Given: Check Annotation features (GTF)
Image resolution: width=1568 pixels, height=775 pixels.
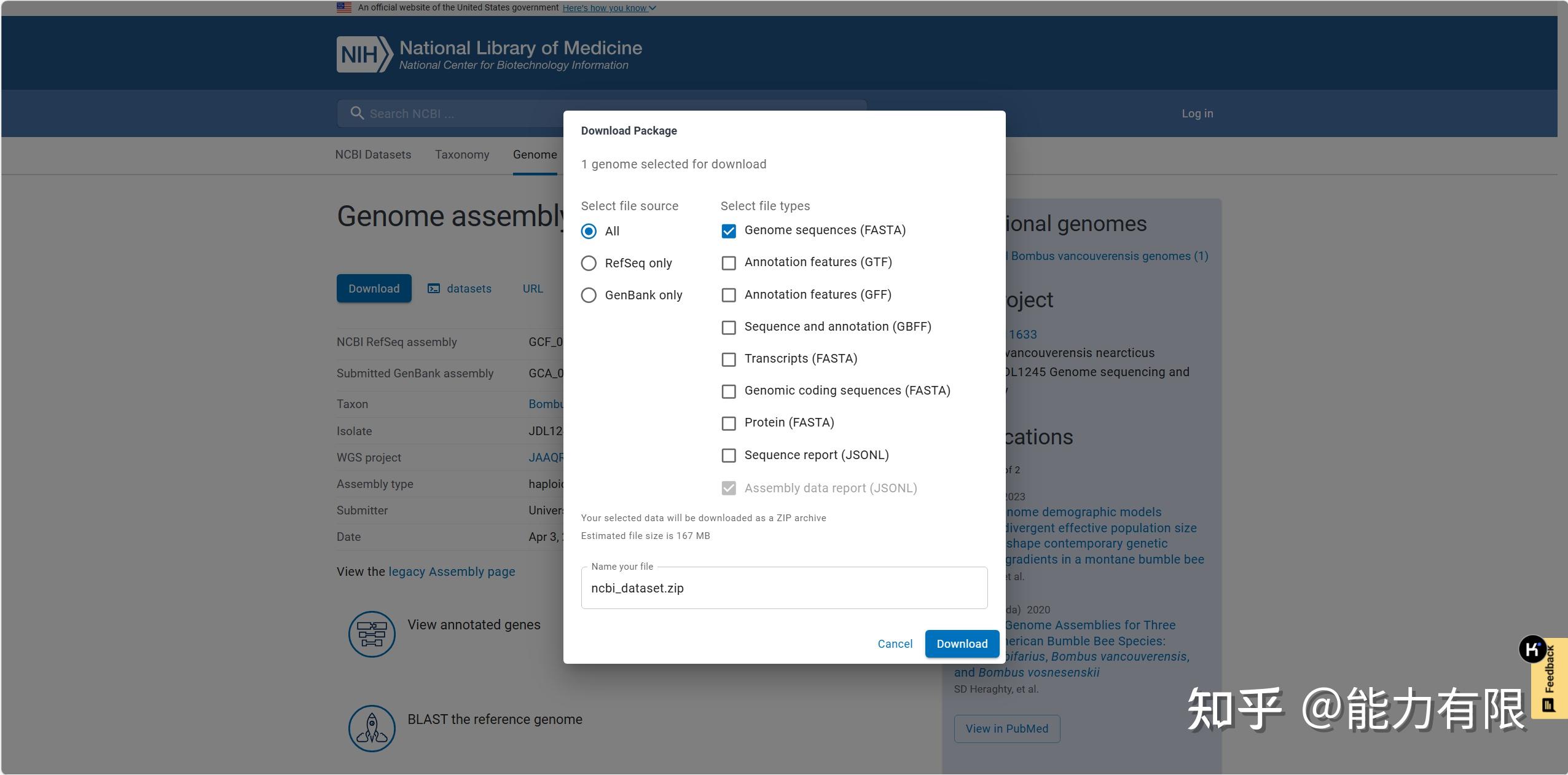Looking at the screenshot, I should 729,263.
